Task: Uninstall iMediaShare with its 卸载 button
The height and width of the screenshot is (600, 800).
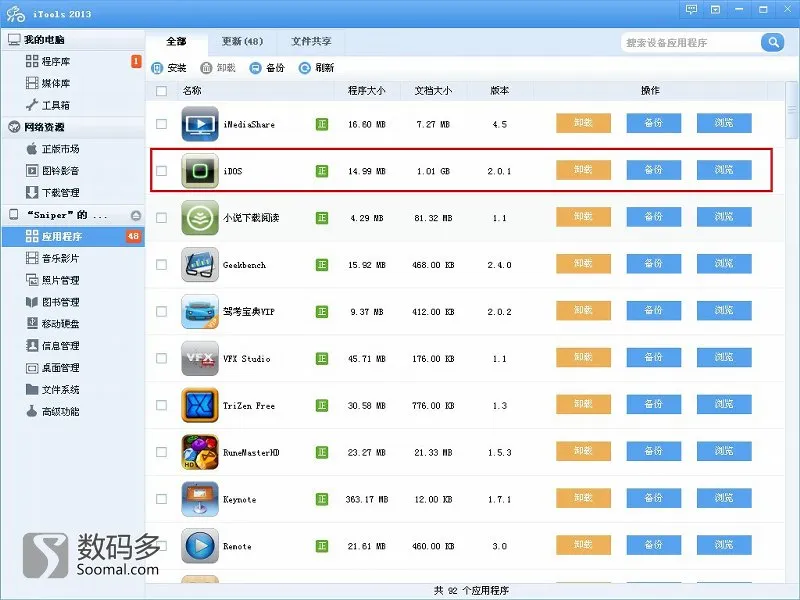Action: coord(583,123)
